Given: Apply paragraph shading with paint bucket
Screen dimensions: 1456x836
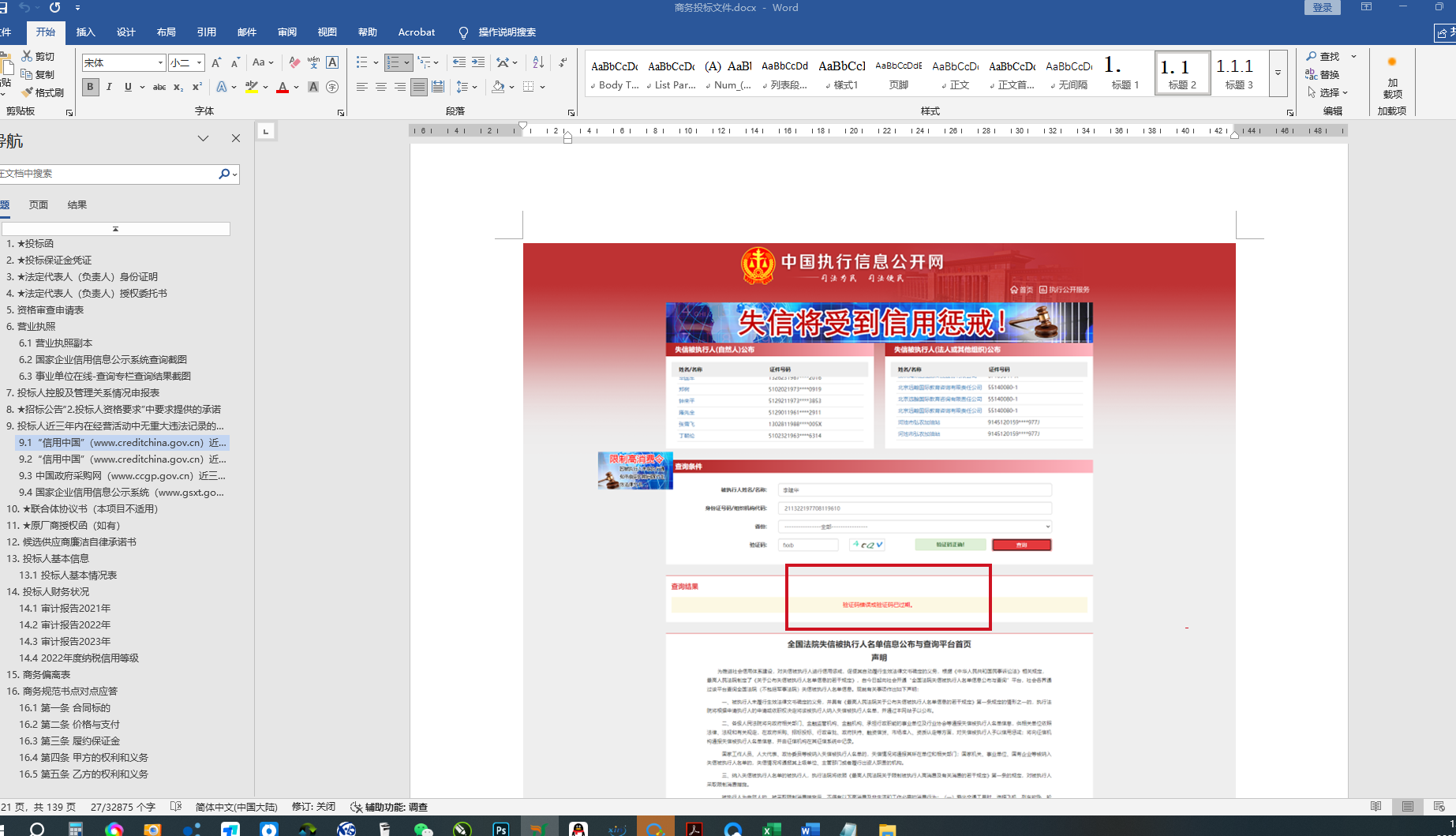Looking at the screenshot, I should tap(497, 87).
